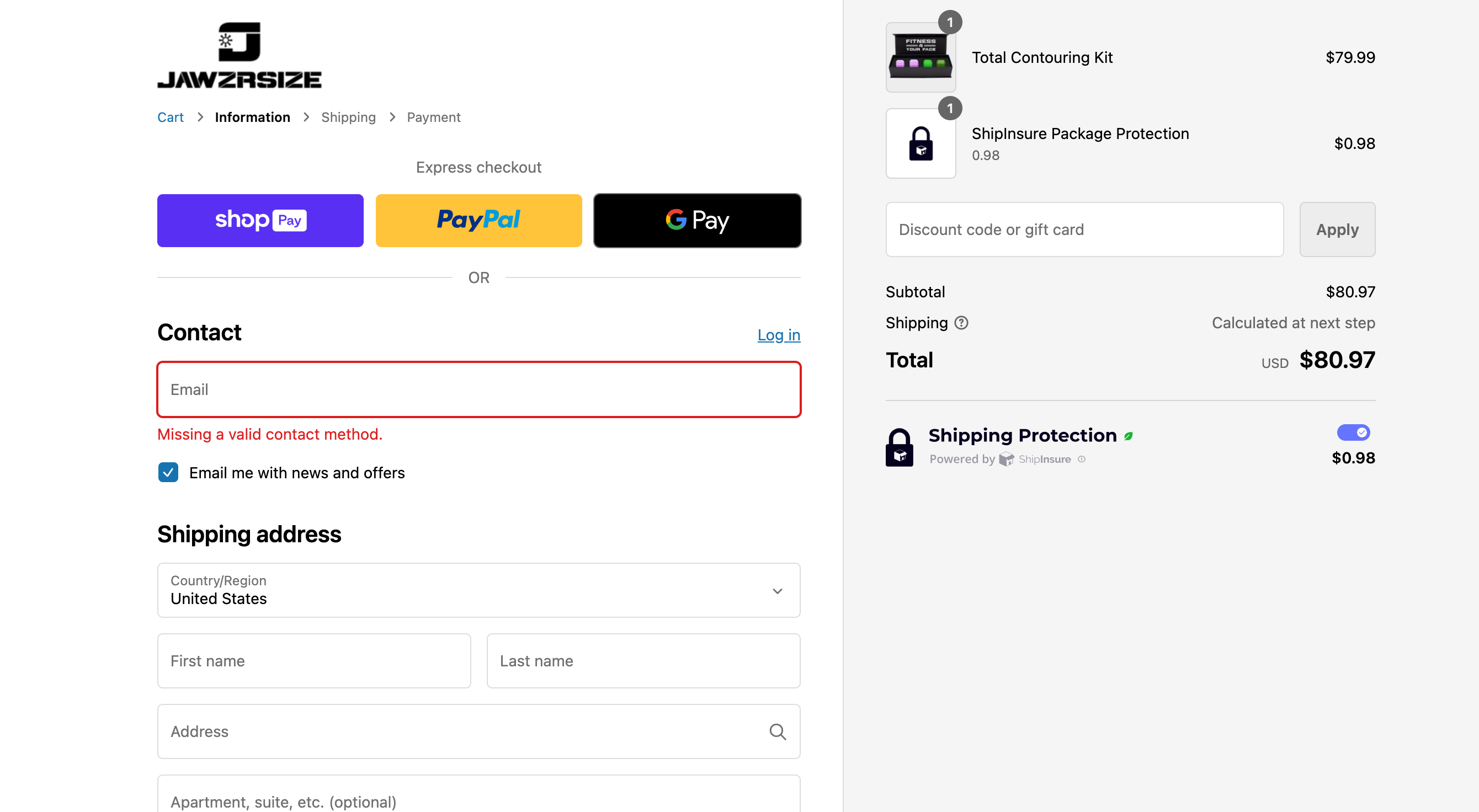Click the PayPal express checkout icon
Image resolution: width=1479 pixels, height=812 pixels.
[478, 220]
